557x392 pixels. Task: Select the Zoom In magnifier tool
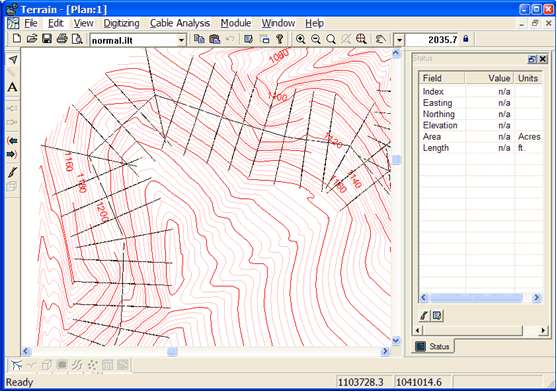tap(301, 39)
